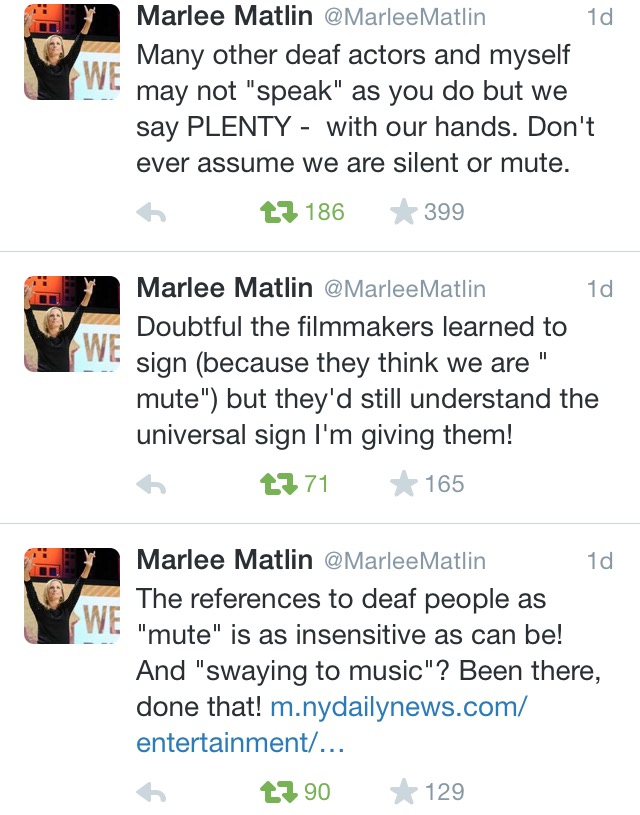Retweet the tweet with 71 retweets
The height and width of the screenshot is (815, 640).
coord(279,484)
